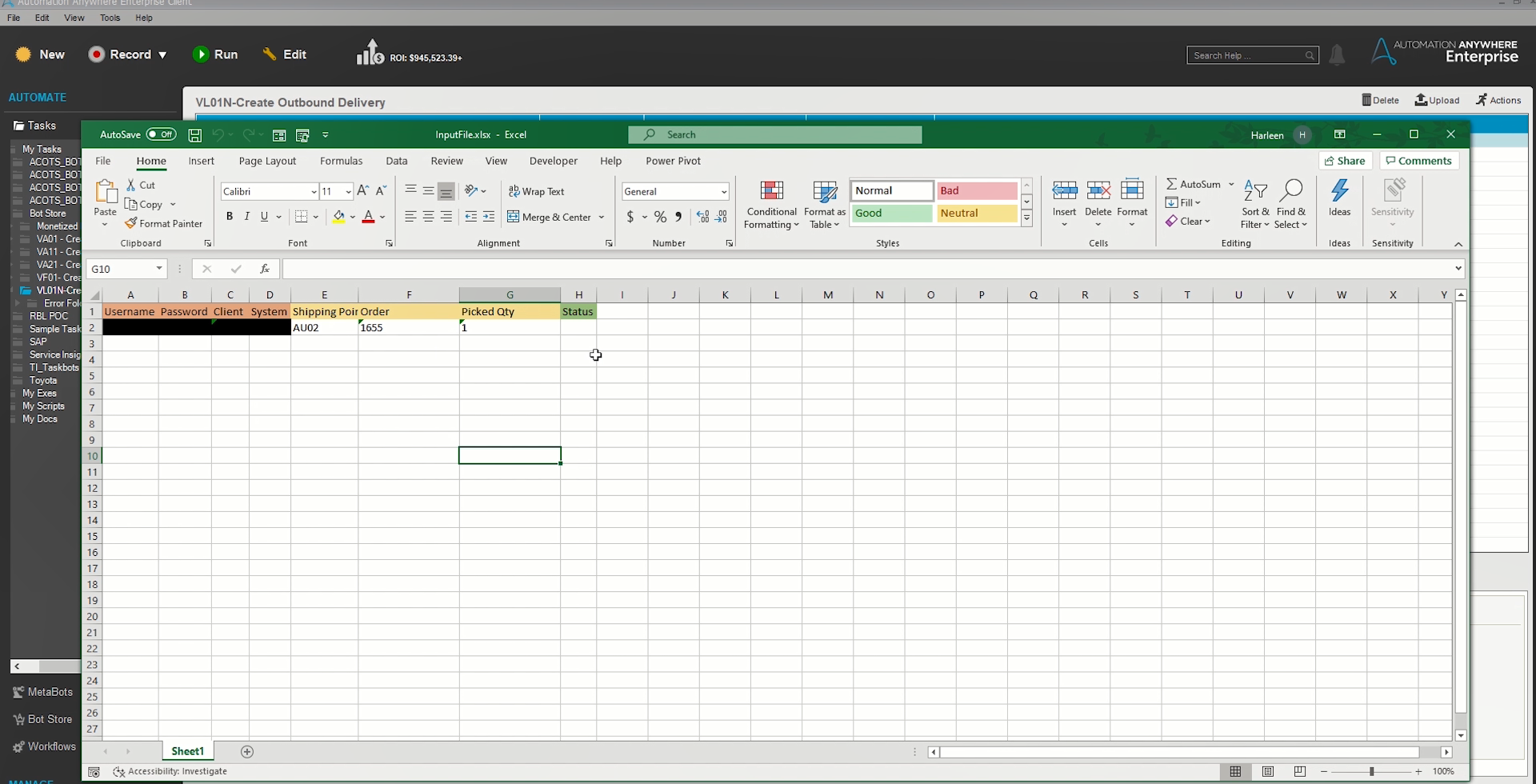1536x784 pixels.
Task: Click the Excel Search box
Action: click(x=775, y=134)
